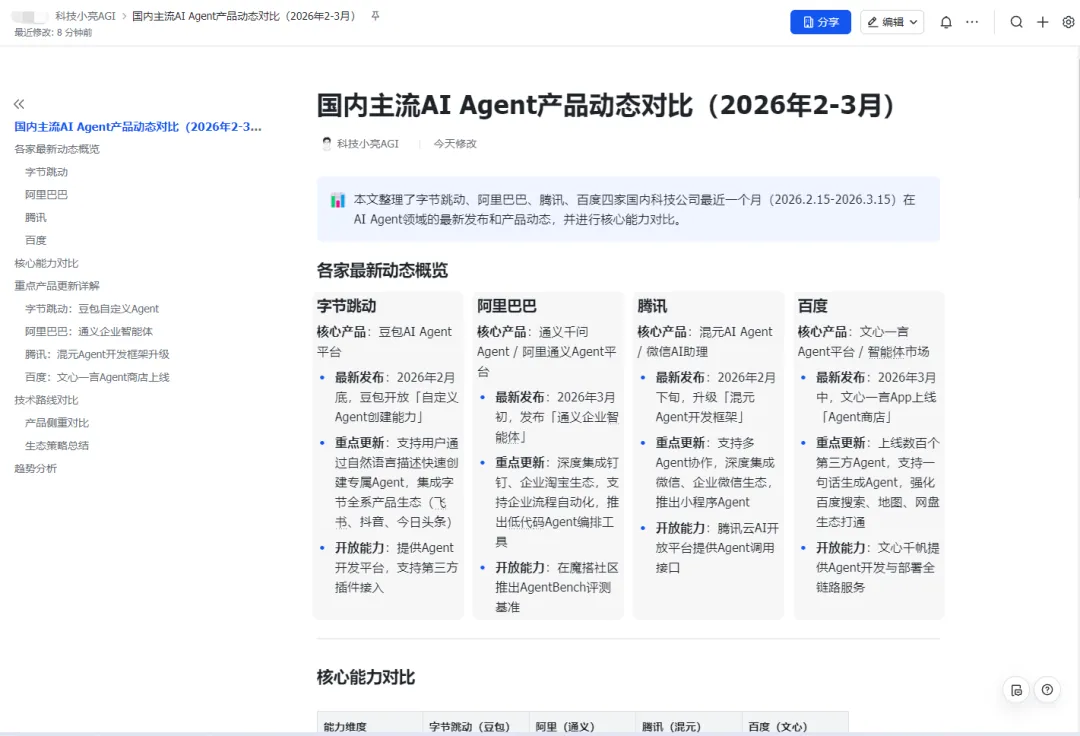This screenshot has height=736, width=1080.
Task: Jump to 百度 outline entry
Action: [36, 240]
